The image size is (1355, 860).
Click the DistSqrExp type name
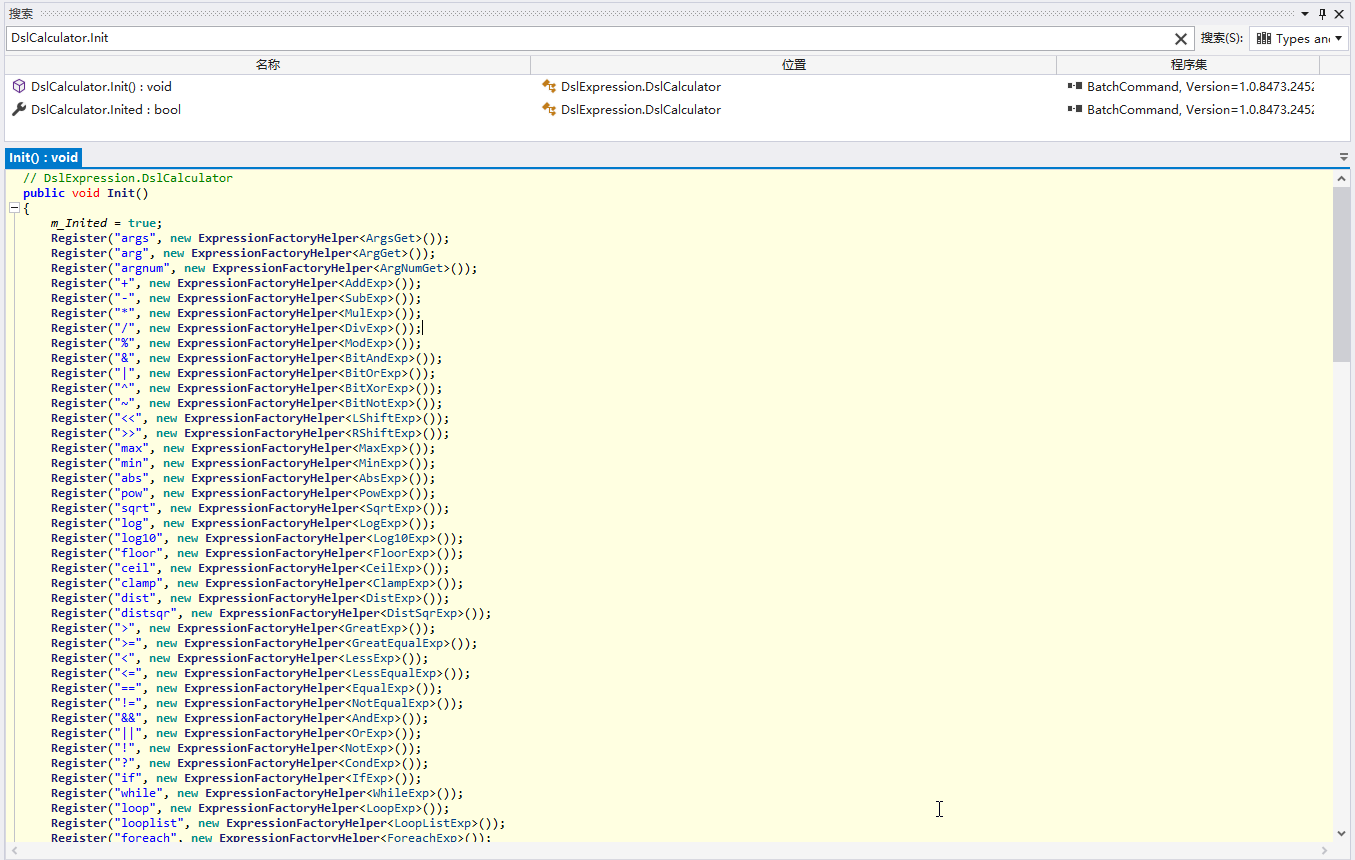click(x=421, y=613)
